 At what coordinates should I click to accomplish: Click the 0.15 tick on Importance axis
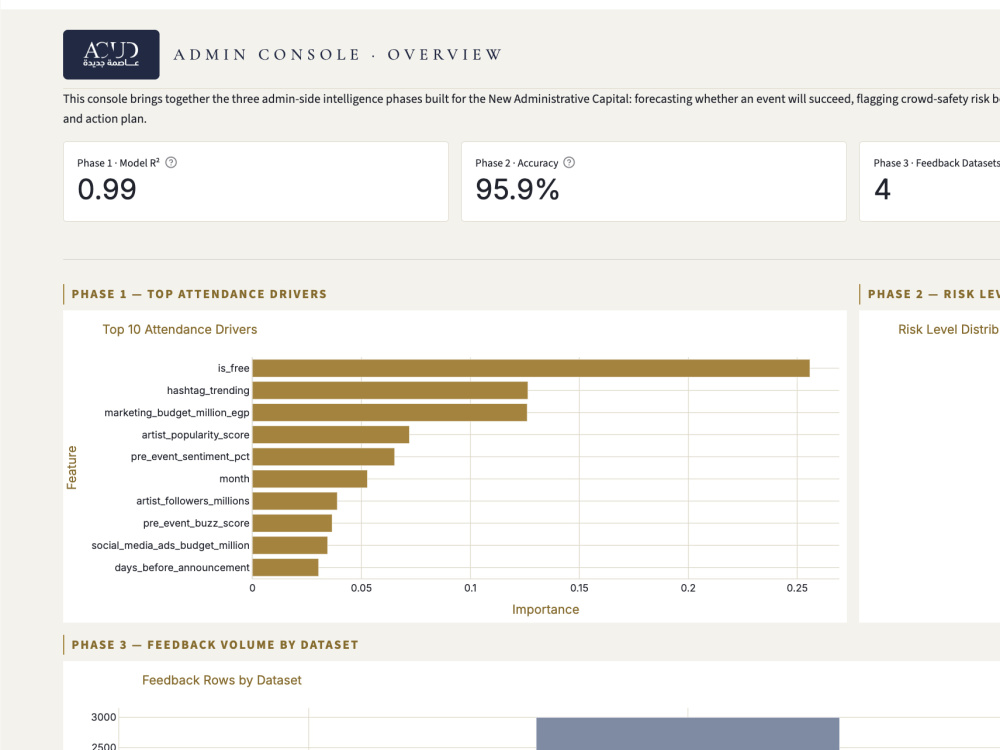pos(579,588)
